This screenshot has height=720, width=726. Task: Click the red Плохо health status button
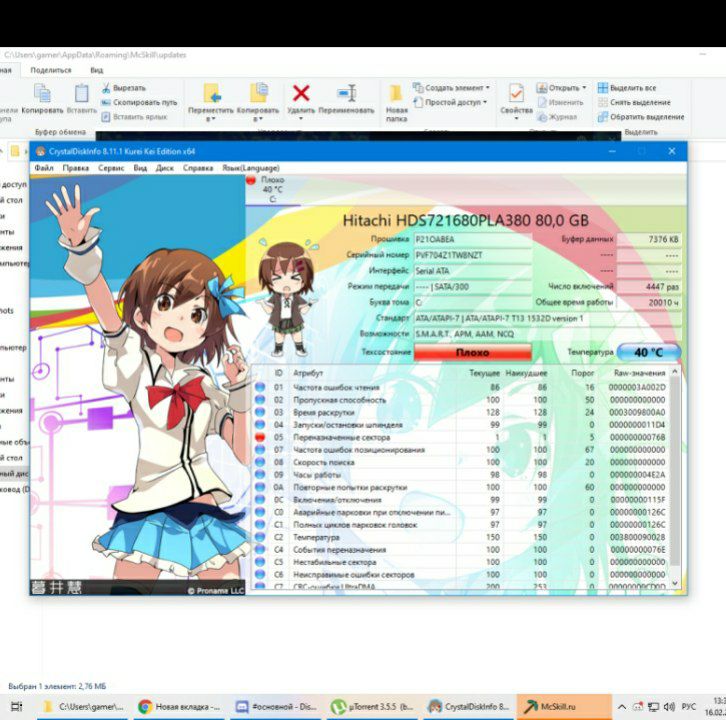click(x=472, y=352)
